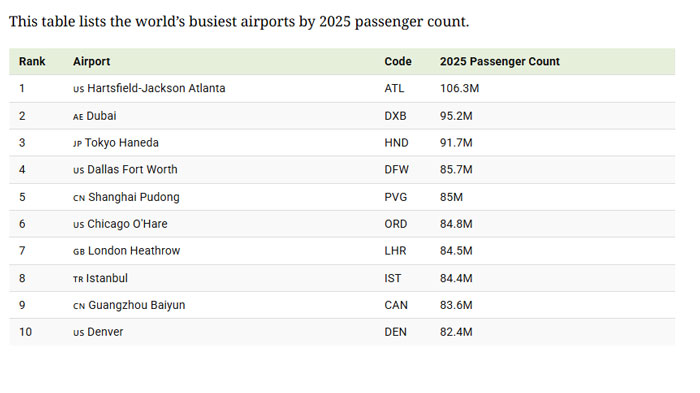Click the Airport column header
Viewport: 700px width, 393px height.
click(x=92, y=61)
